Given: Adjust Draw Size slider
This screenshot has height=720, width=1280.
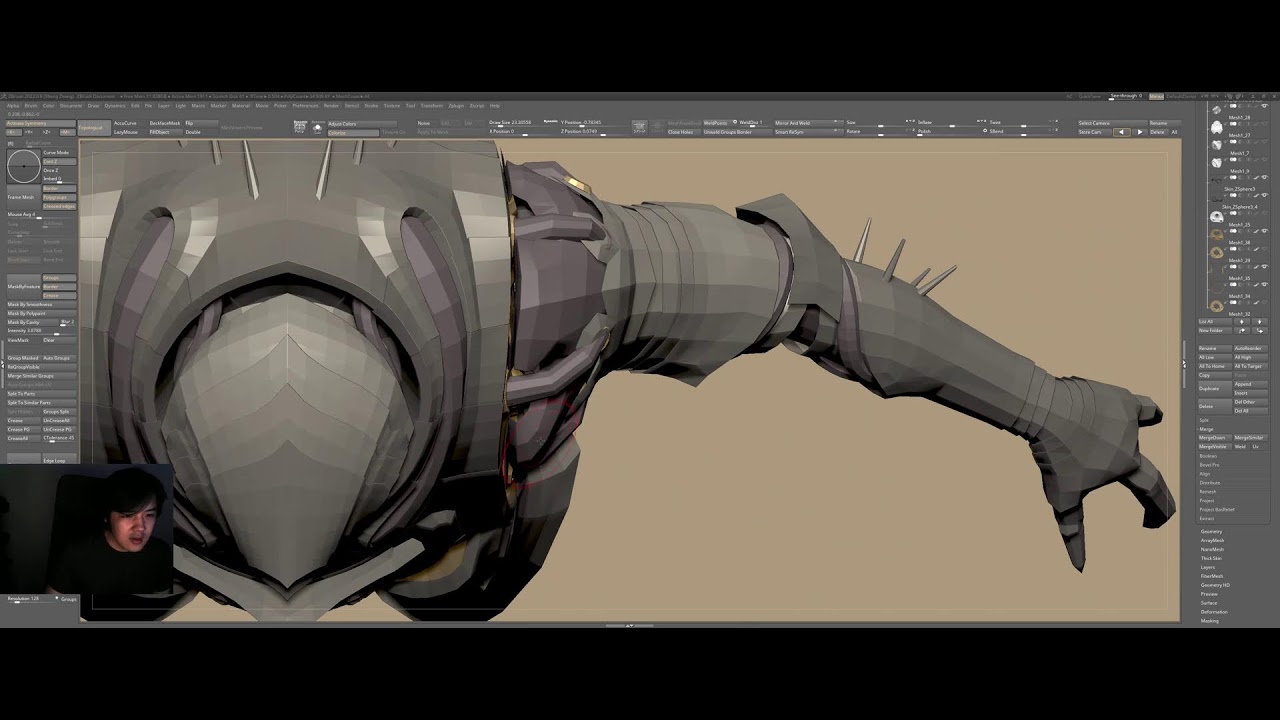Looking at the screenshot, I should point(515,123).
